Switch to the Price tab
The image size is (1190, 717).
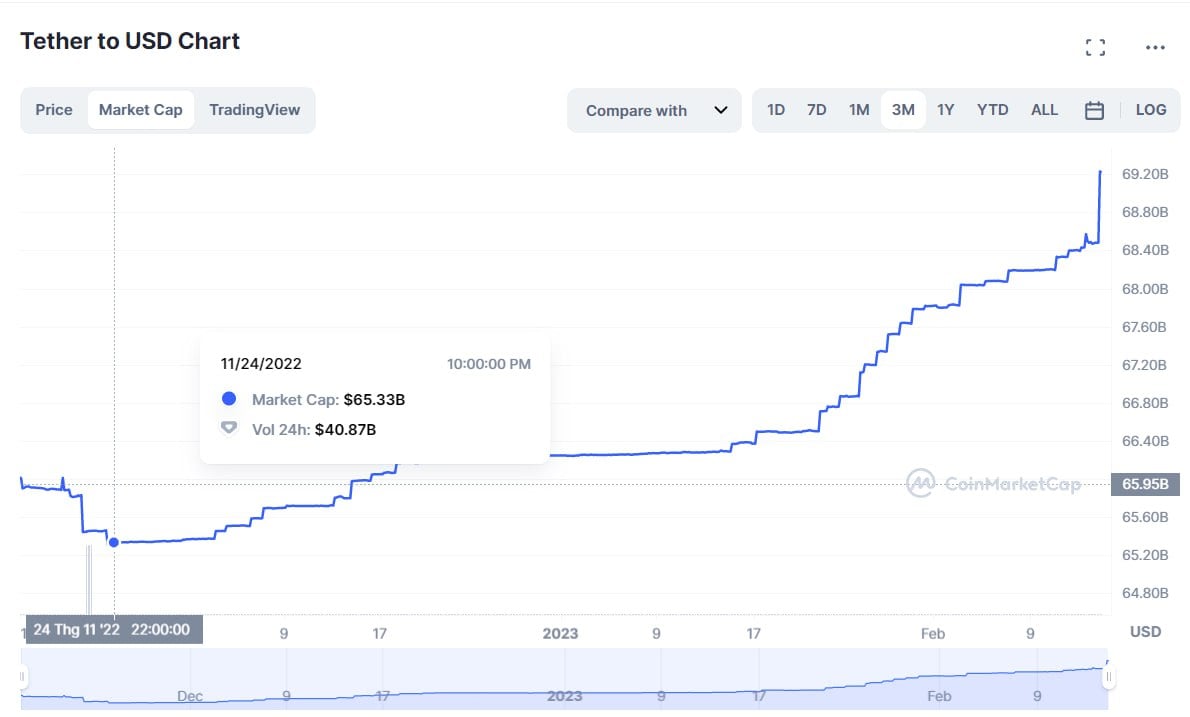(x=53, y=110)
